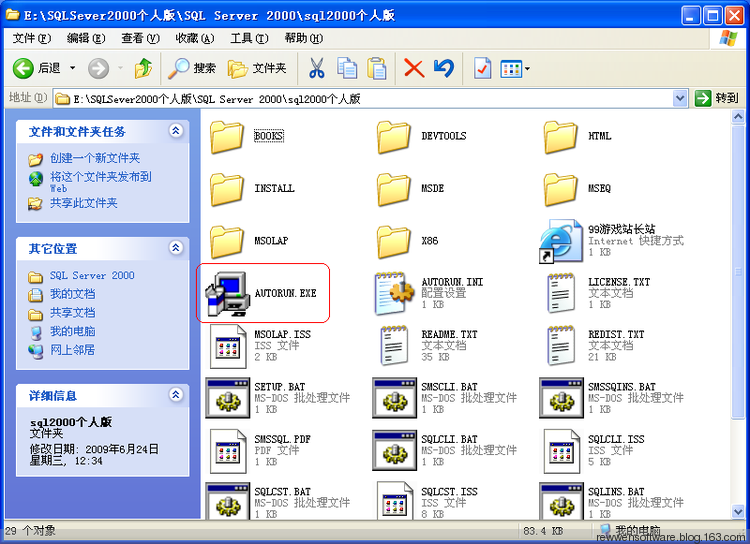The image size is (750, 544).
Task: Click 创建一个新文件夹 link
Action: point(95,158)
